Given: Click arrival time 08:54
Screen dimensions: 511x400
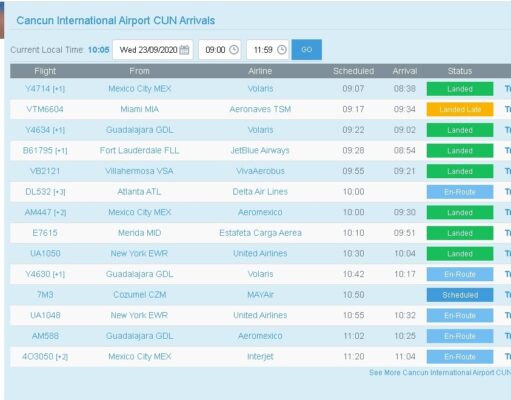Looking at the screenshot, I should click(405, 151).
